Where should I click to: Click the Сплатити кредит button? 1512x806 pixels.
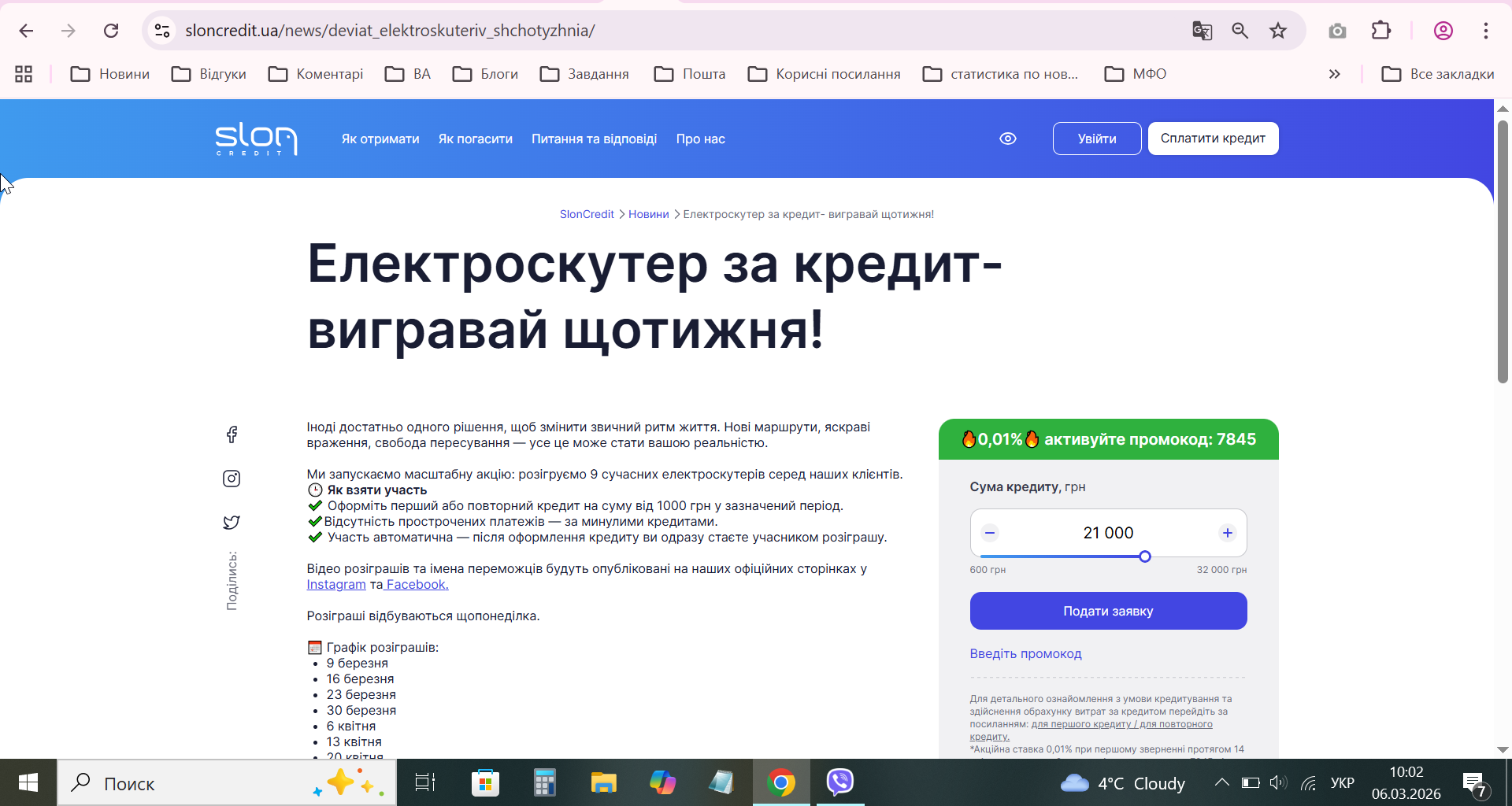pyautogui.click(x=1213, y=139)
